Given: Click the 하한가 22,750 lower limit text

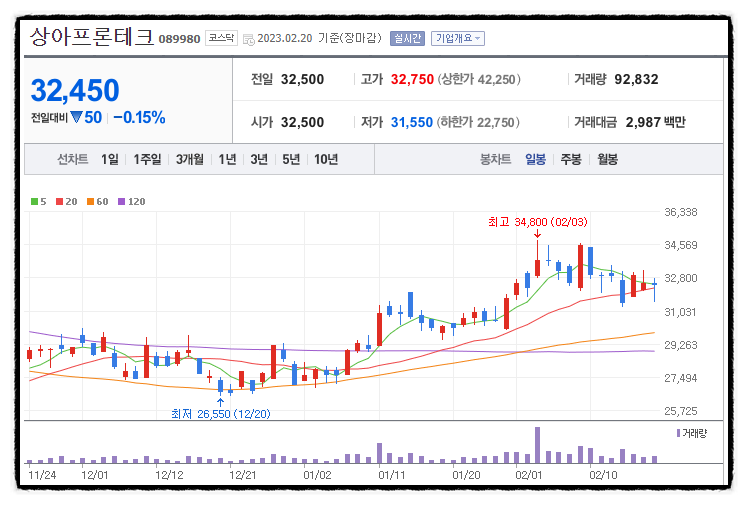Looking at the screenshot, I should click(x=478, y=123).
